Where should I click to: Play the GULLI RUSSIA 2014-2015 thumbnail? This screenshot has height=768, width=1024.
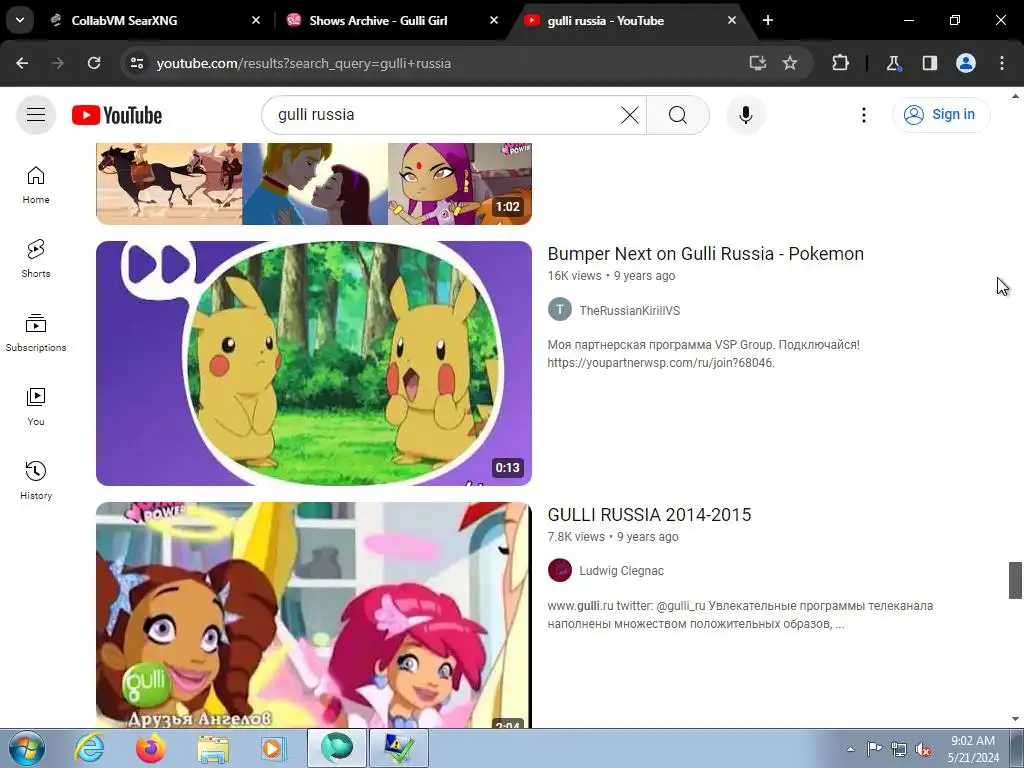tap(313, 615)
